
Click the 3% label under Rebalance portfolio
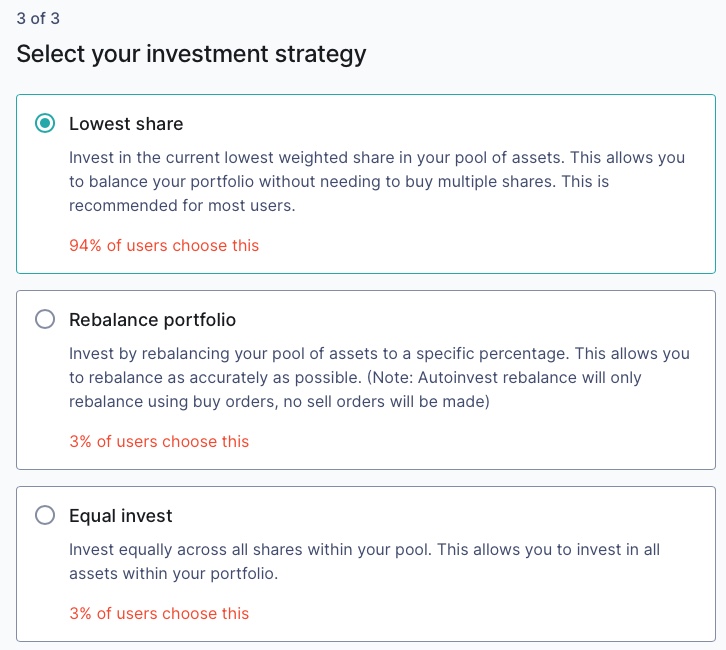pos(159,441)
